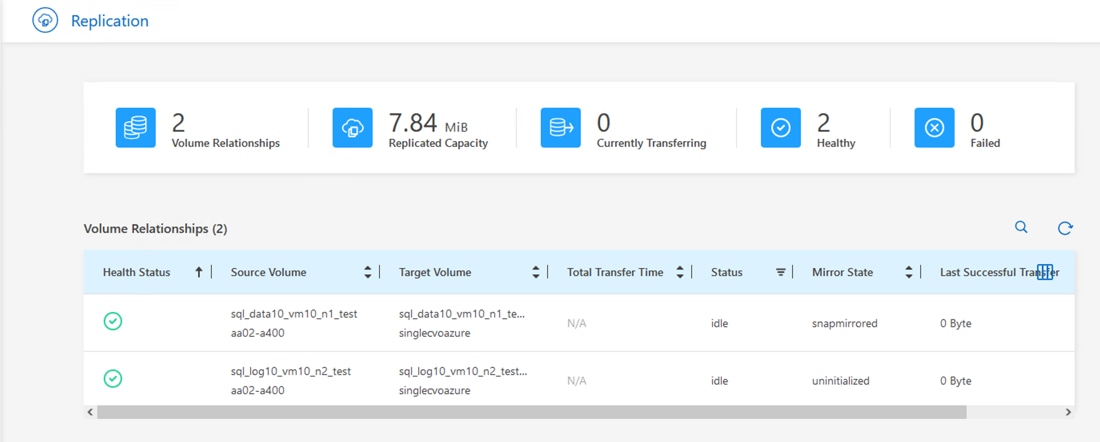Image resolution: width=1100 pixels, height=442 pixels.
Task: Click the Mirror State column header
Action: pos(843,272)
